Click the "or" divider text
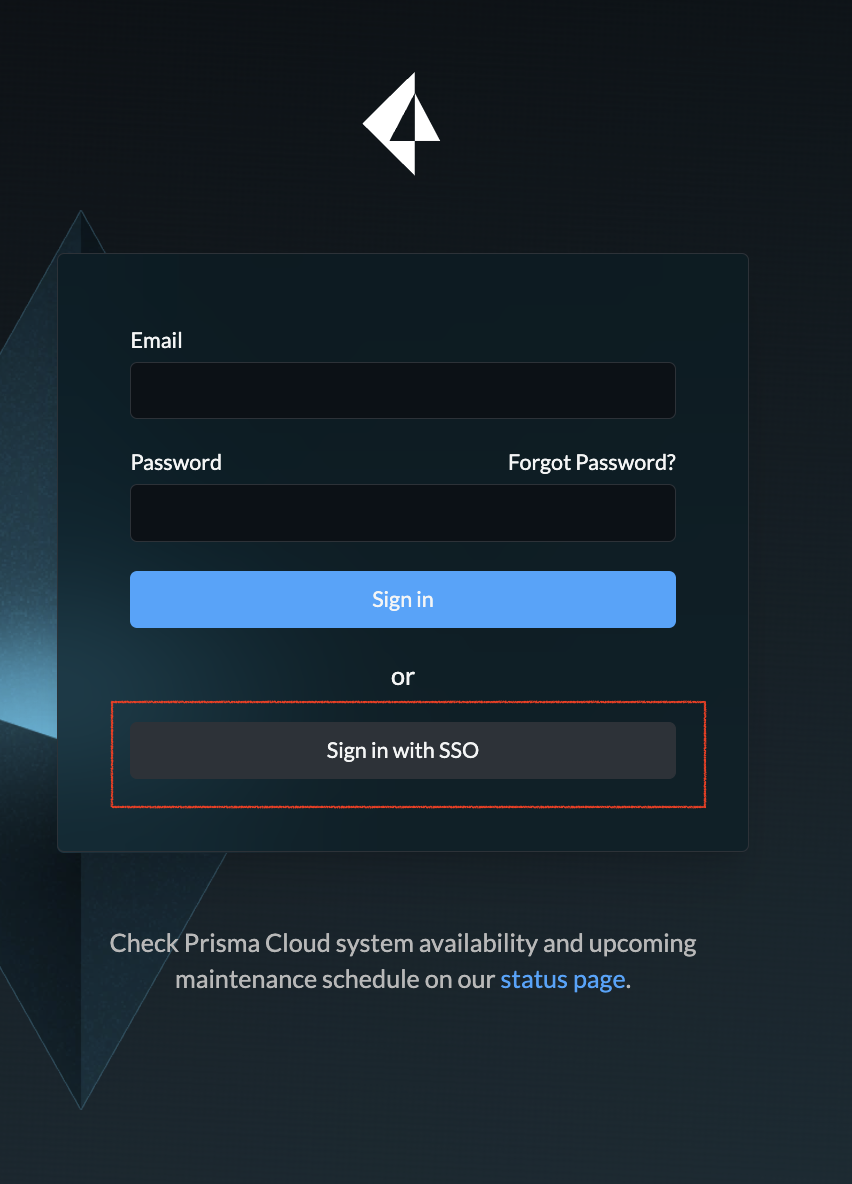This screenshot has width=852, height=1184. tap(402, 677)
